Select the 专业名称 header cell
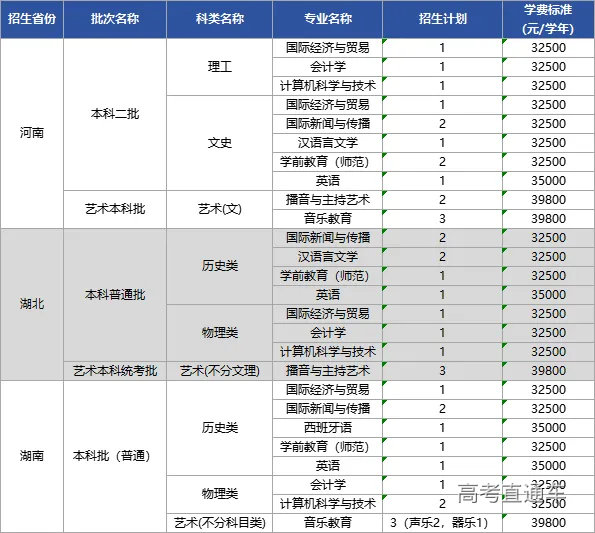Image resolution: width=595 pixels, height=533 pixels. (x=327, y=19)
